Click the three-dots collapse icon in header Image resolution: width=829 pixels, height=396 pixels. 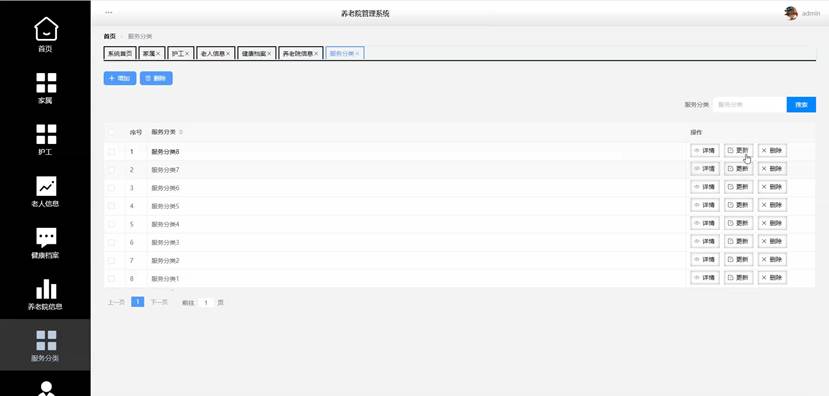click(108, 12)
